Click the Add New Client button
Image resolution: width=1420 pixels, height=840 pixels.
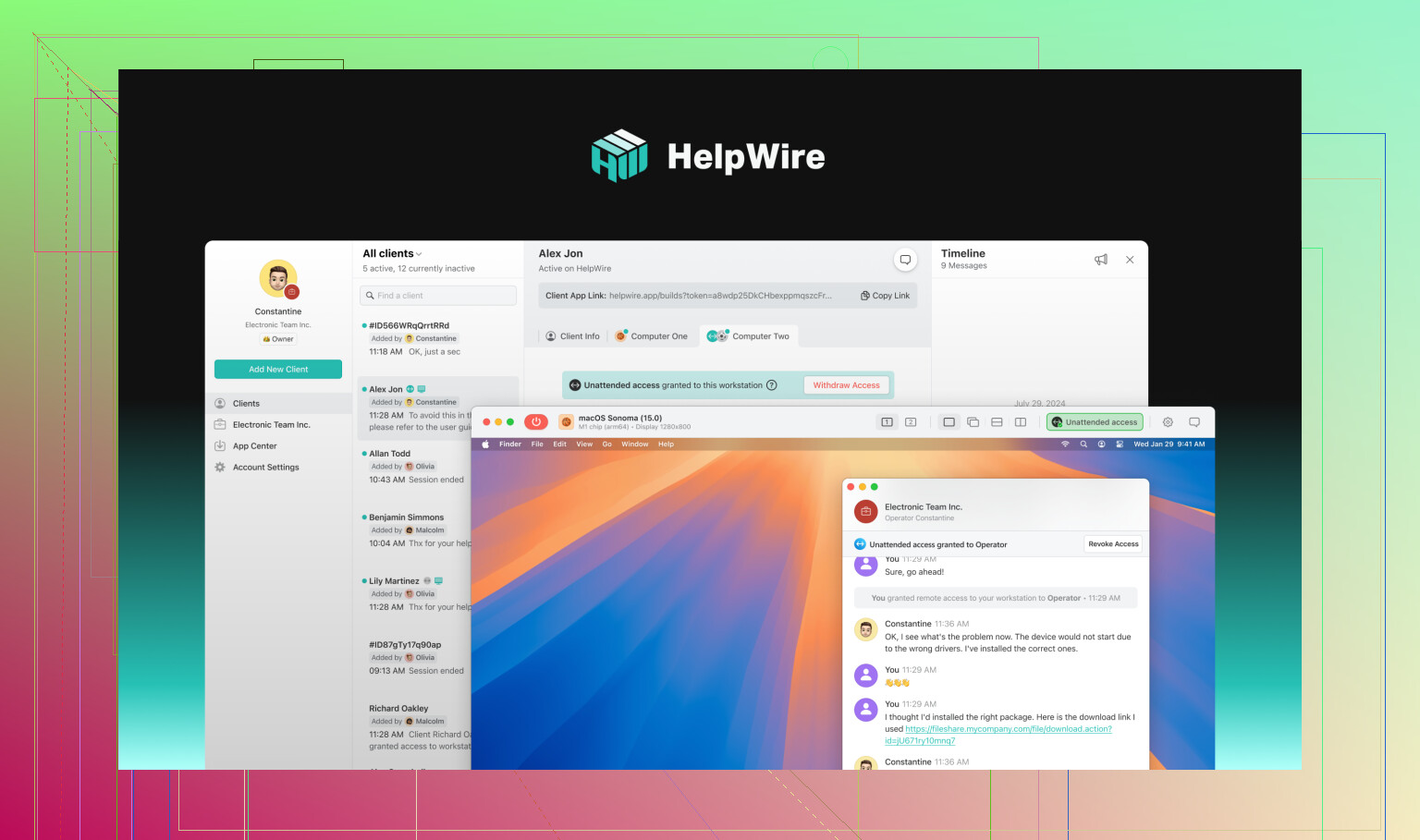click(278, 370)
